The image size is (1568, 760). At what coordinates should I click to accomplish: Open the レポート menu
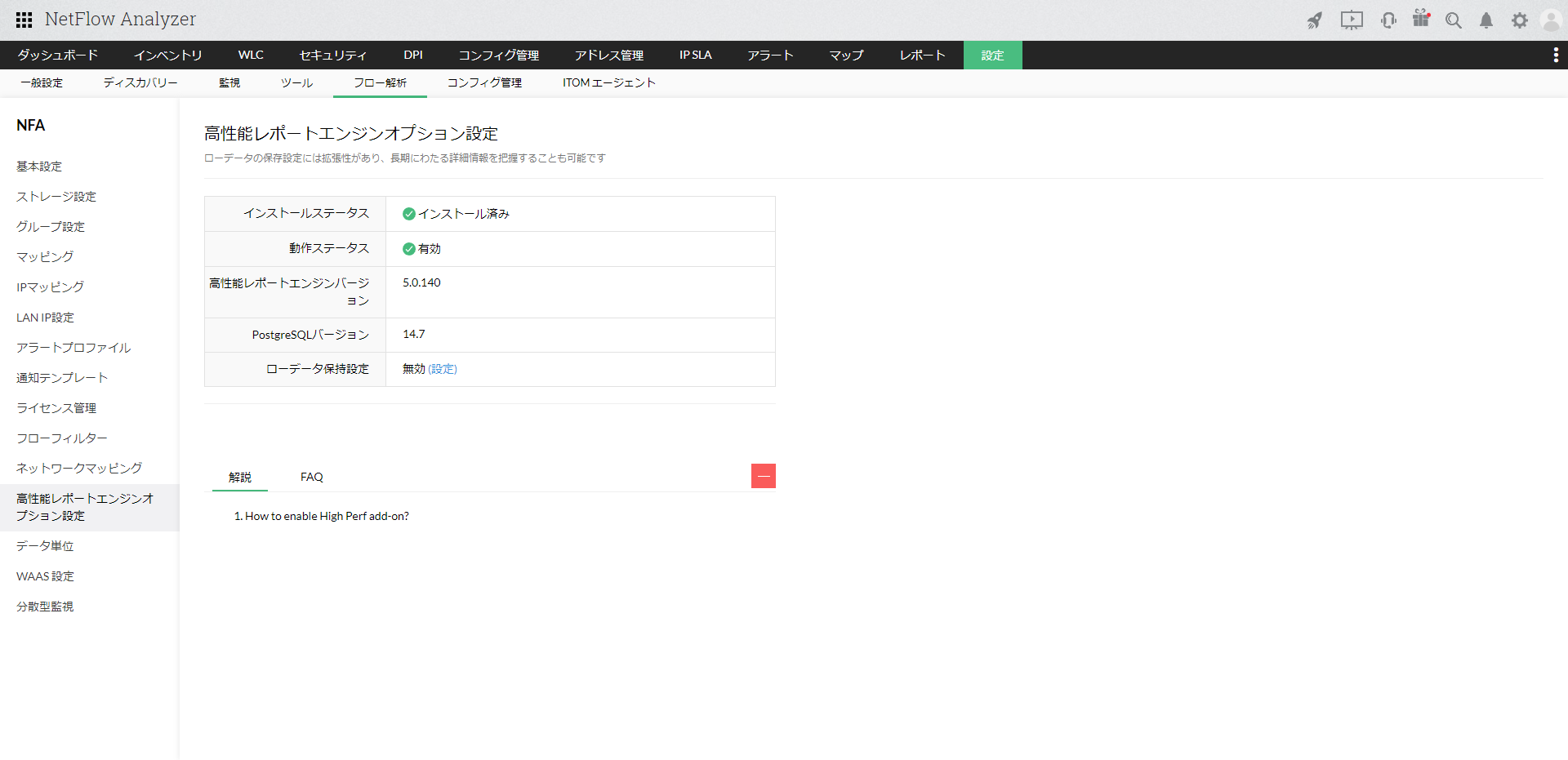click(x=922, y=55)
